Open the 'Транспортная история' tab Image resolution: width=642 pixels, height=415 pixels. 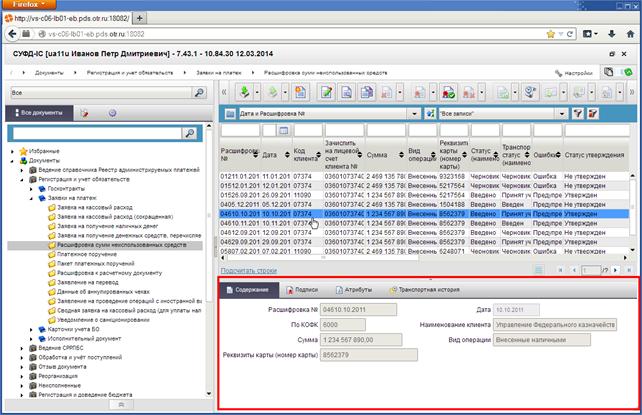point(425,290)
